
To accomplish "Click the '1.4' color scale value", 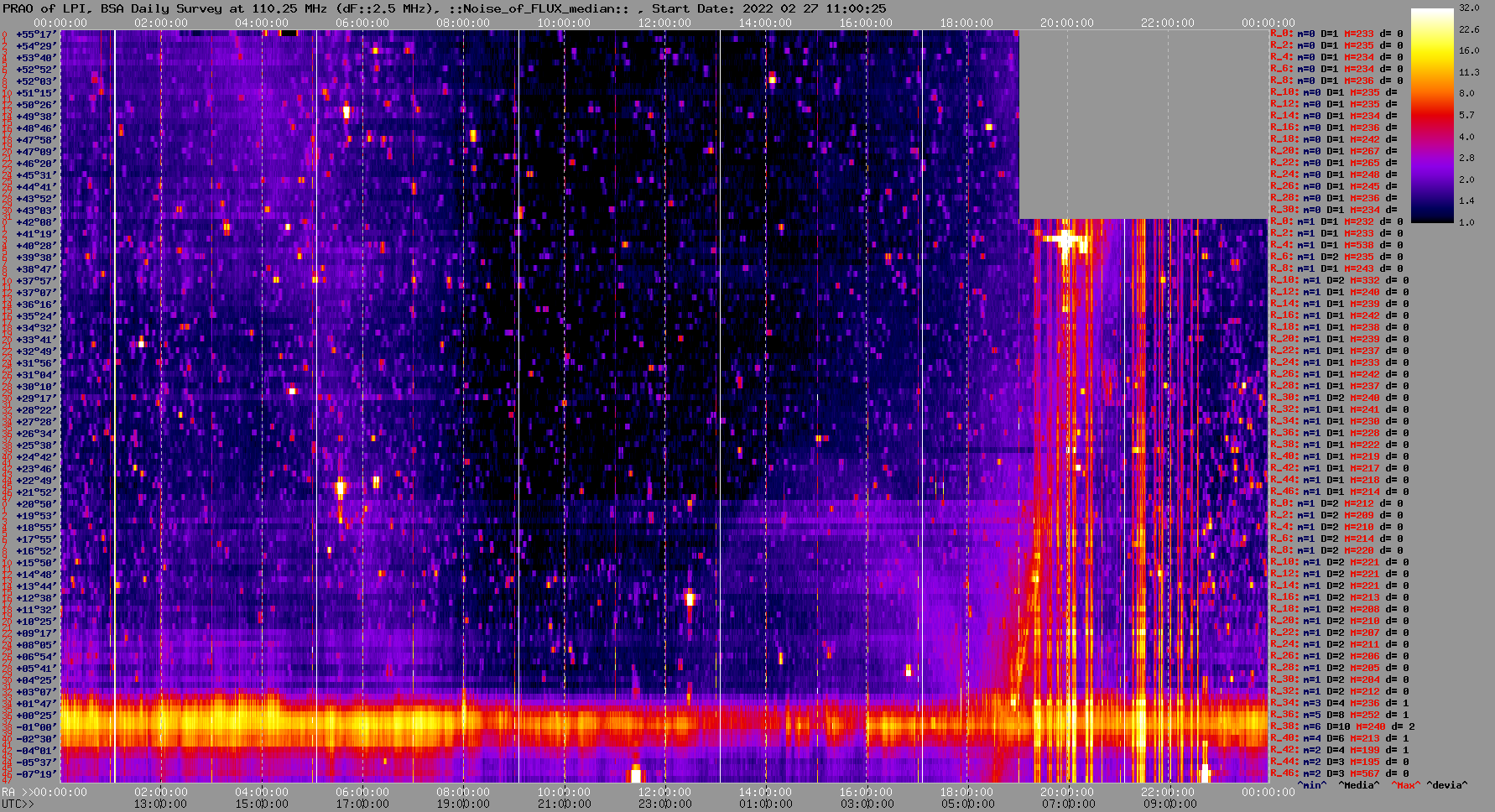I will click(1466, 201).
